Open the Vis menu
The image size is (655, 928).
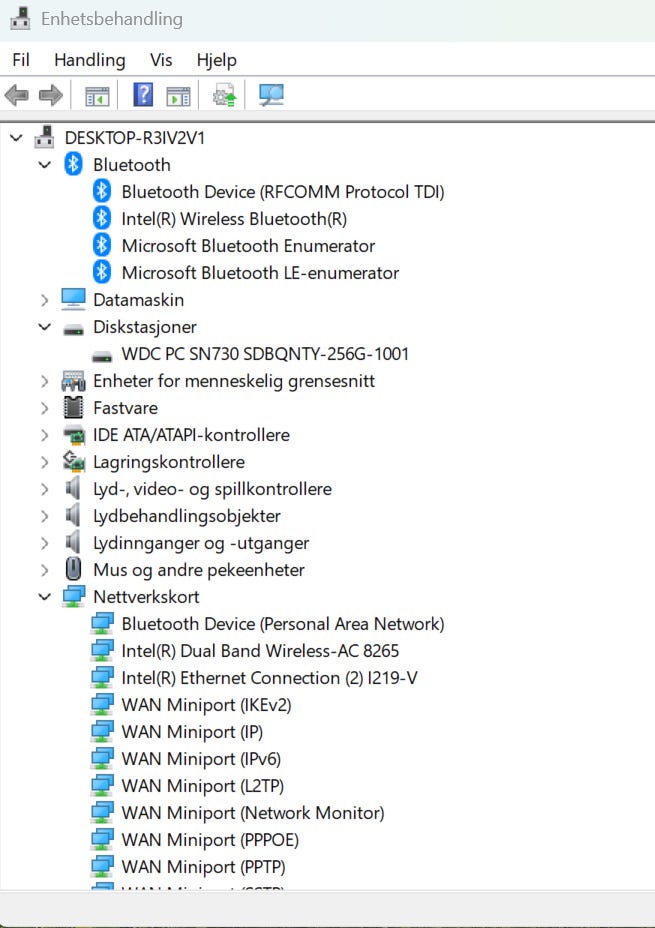point(161,60)
